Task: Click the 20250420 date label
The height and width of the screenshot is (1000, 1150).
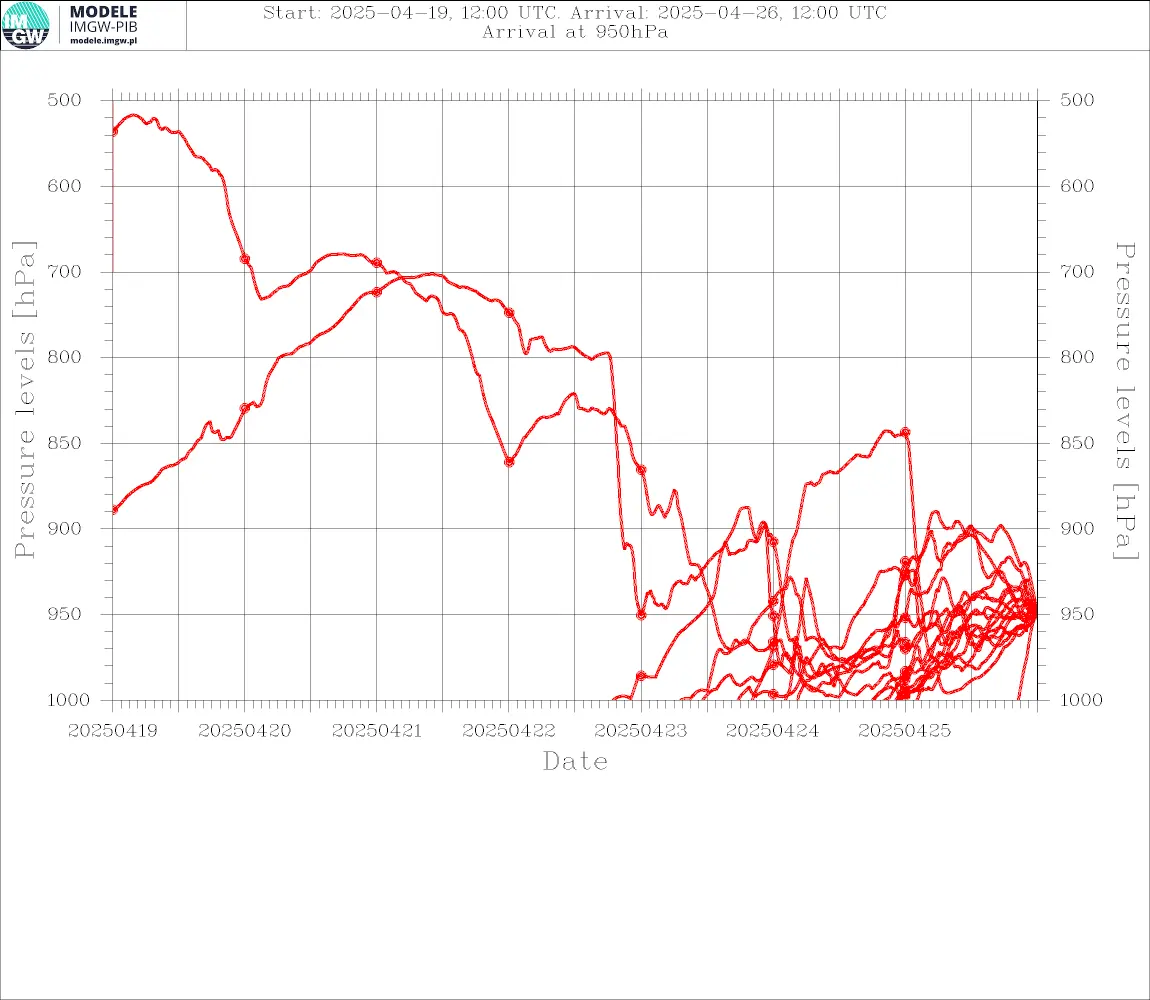Action: coord(245,731)
